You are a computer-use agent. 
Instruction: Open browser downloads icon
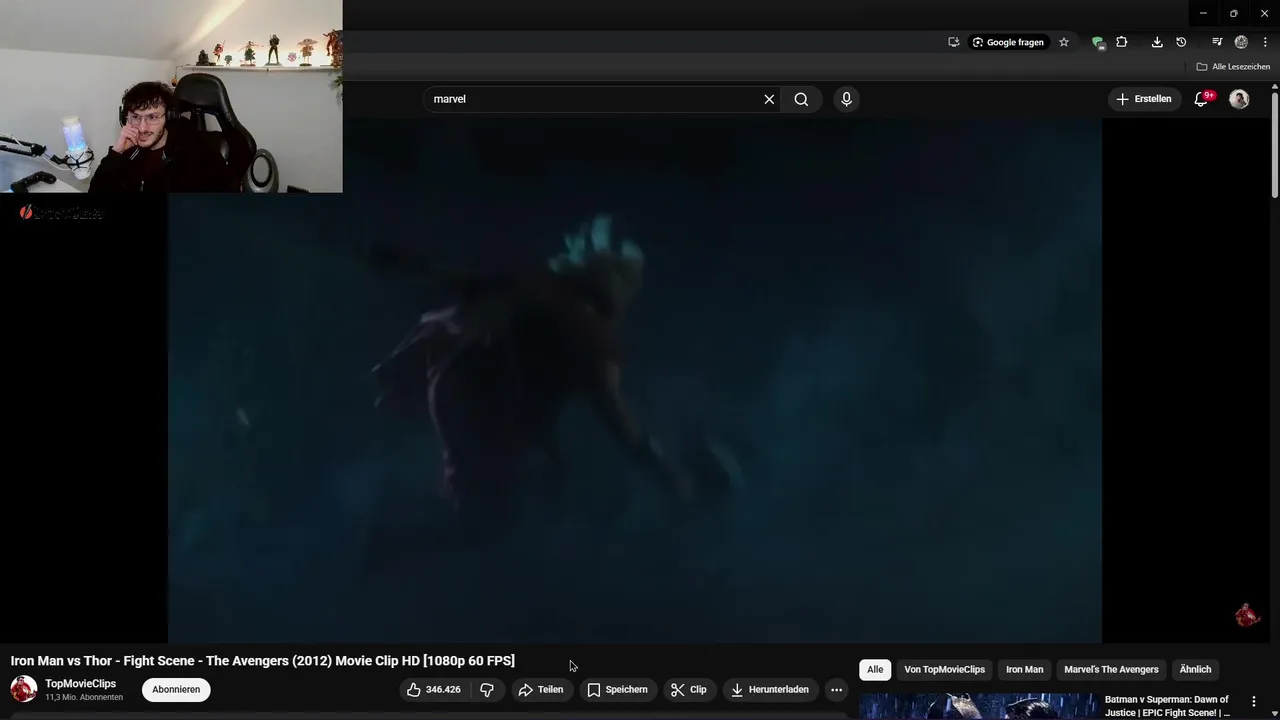[x=1157, y=42]
